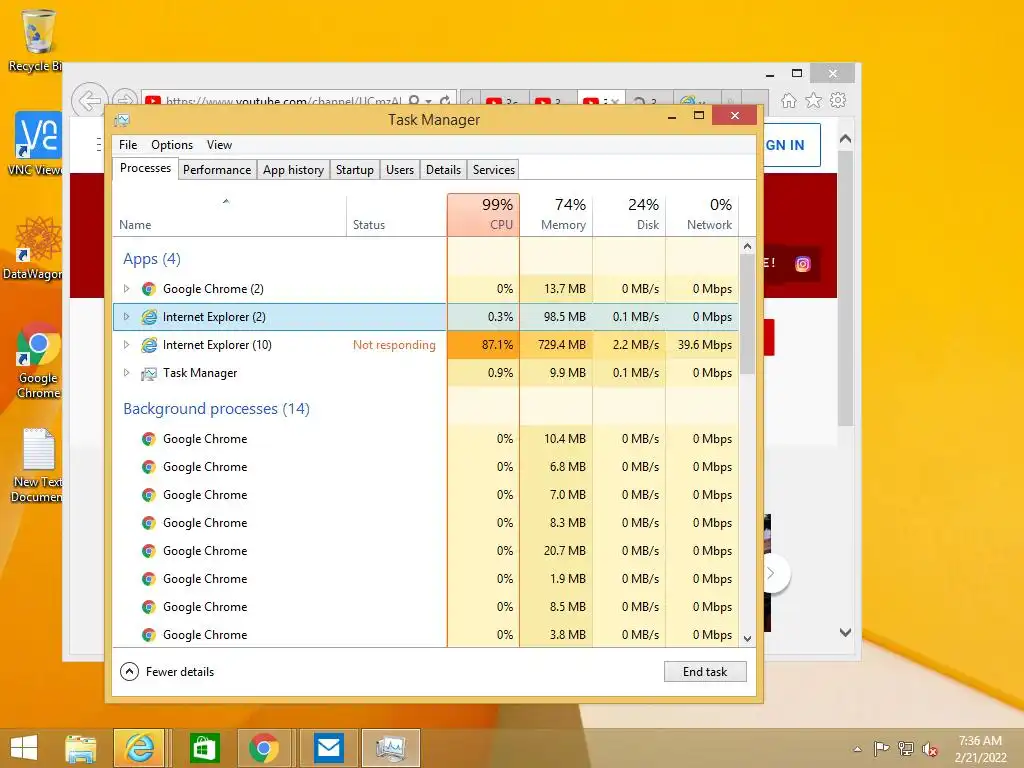The width and height of the screenshot is (1024, 768).
Task: Click the muted volume tray icon
Action: [929, 748]
